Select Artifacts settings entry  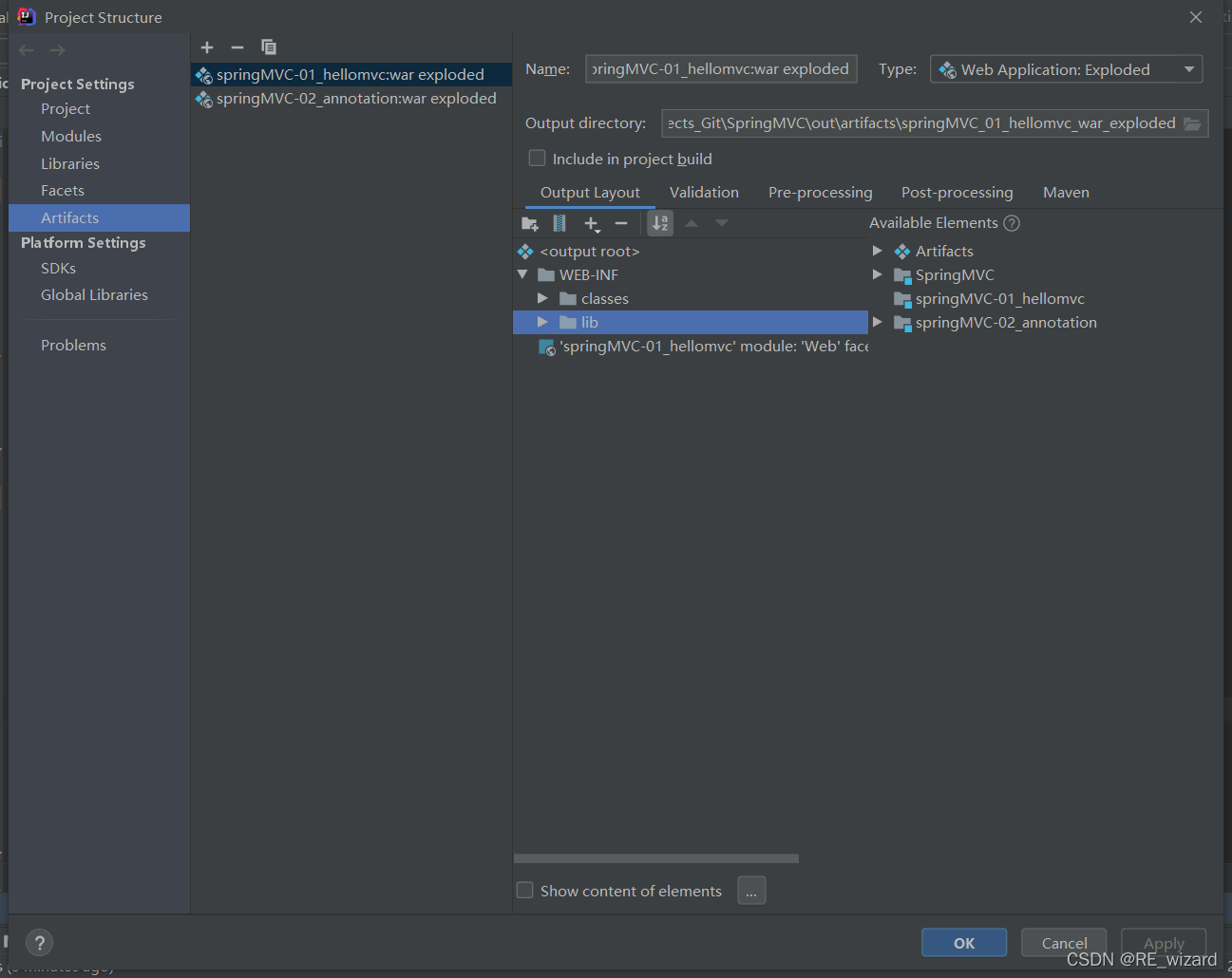point(99,217)
